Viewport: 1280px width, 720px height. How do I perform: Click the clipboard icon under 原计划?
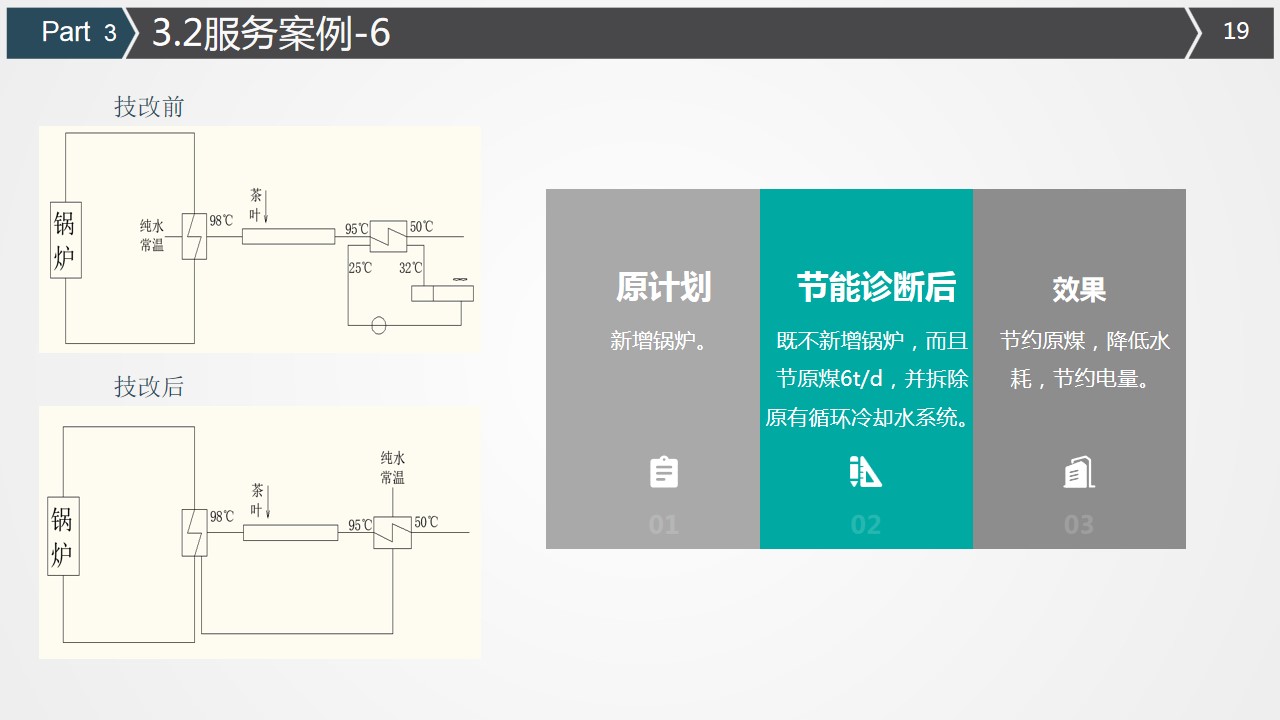click(664, 472)
